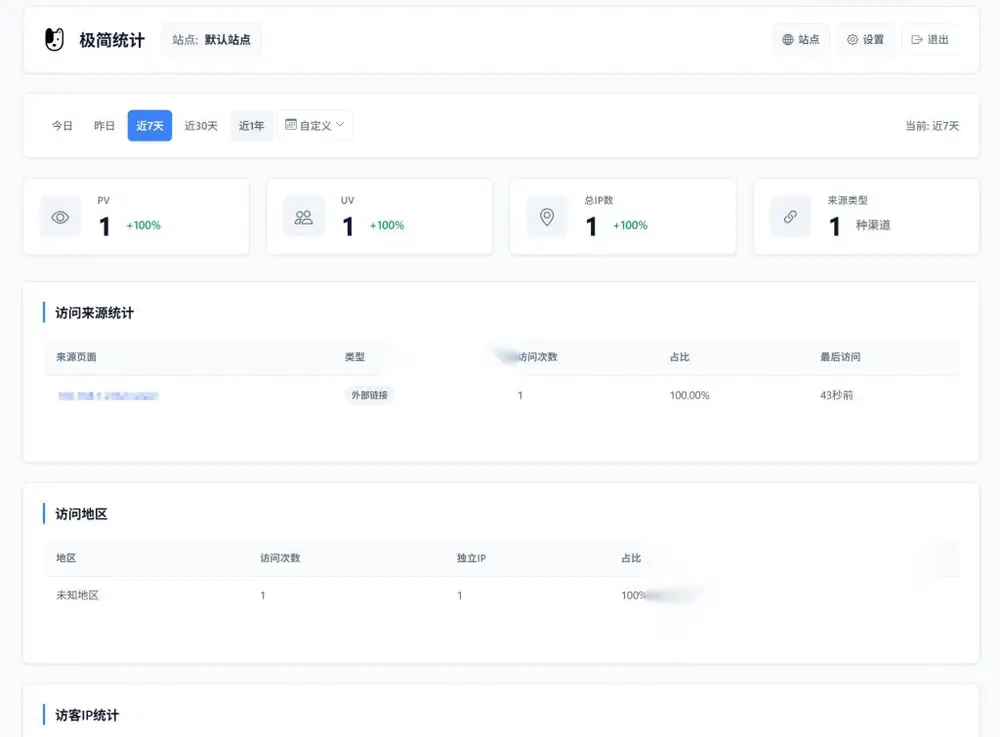
Task: Click the 访问地区 section heading
Action: tap(81, 514)
